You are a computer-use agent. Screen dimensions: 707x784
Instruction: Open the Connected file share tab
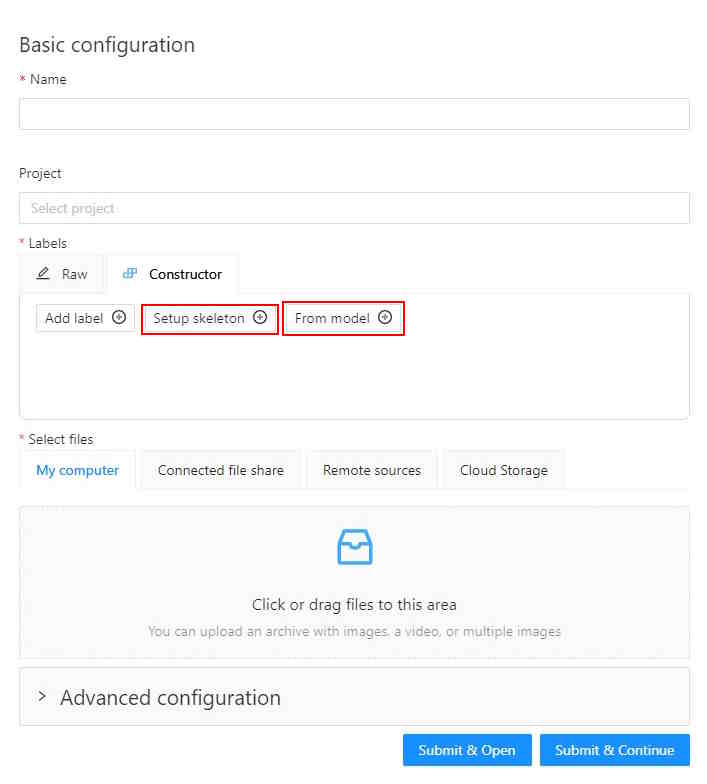pos(220,470)
